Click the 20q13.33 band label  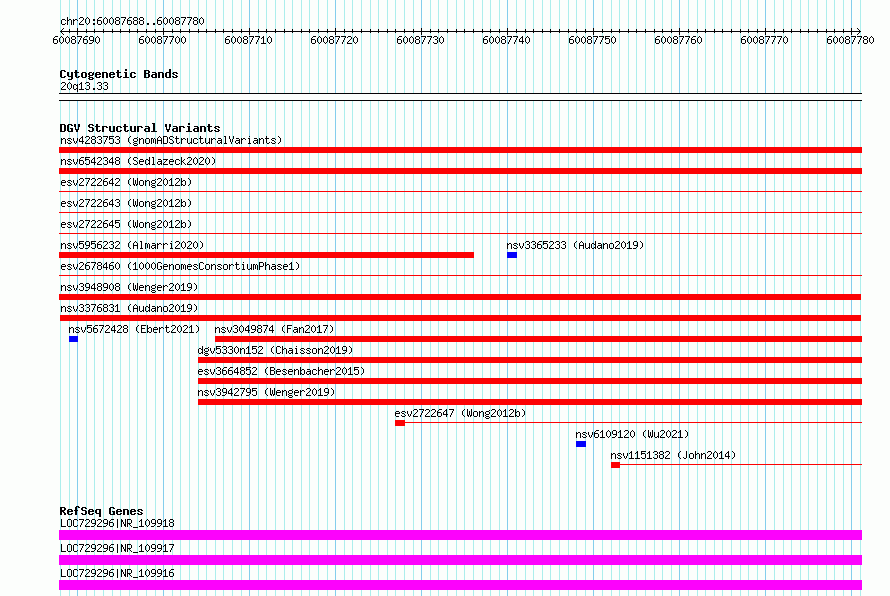click(x=84, y=86)
